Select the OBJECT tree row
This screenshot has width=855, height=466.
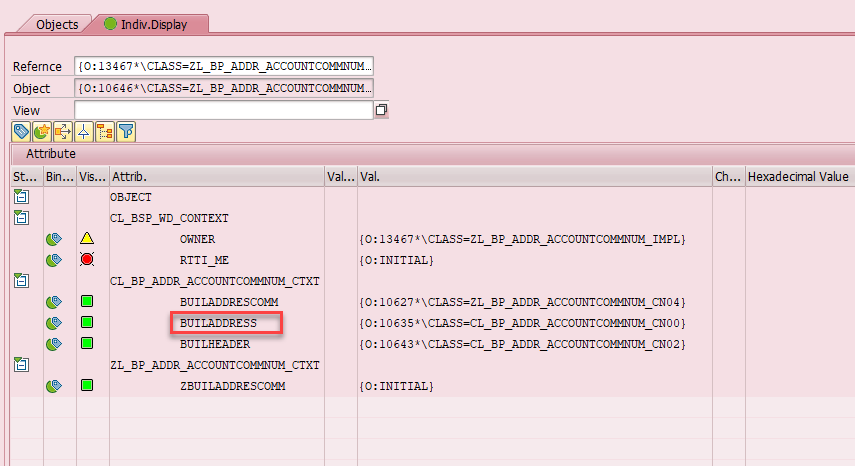(131, 197)
